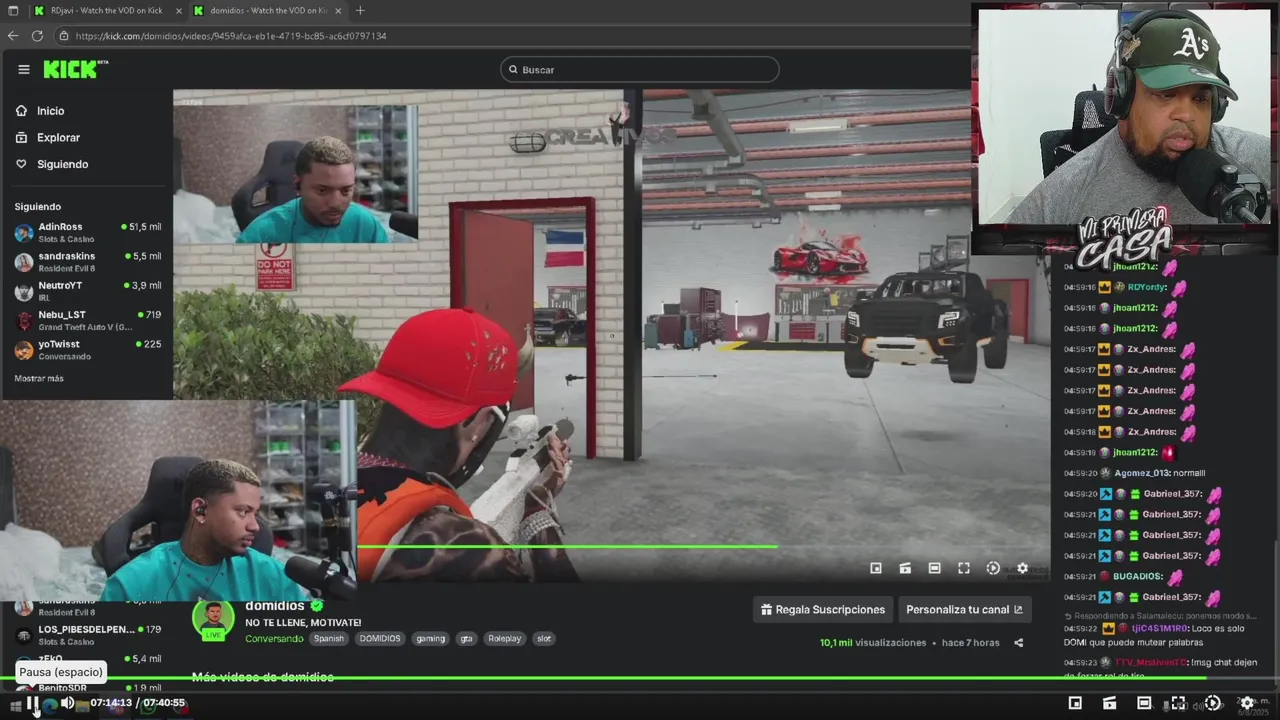1280x720 pixels.
Task: Toggle fullscreen in bottom player bar
Action: click(1178, 703)
